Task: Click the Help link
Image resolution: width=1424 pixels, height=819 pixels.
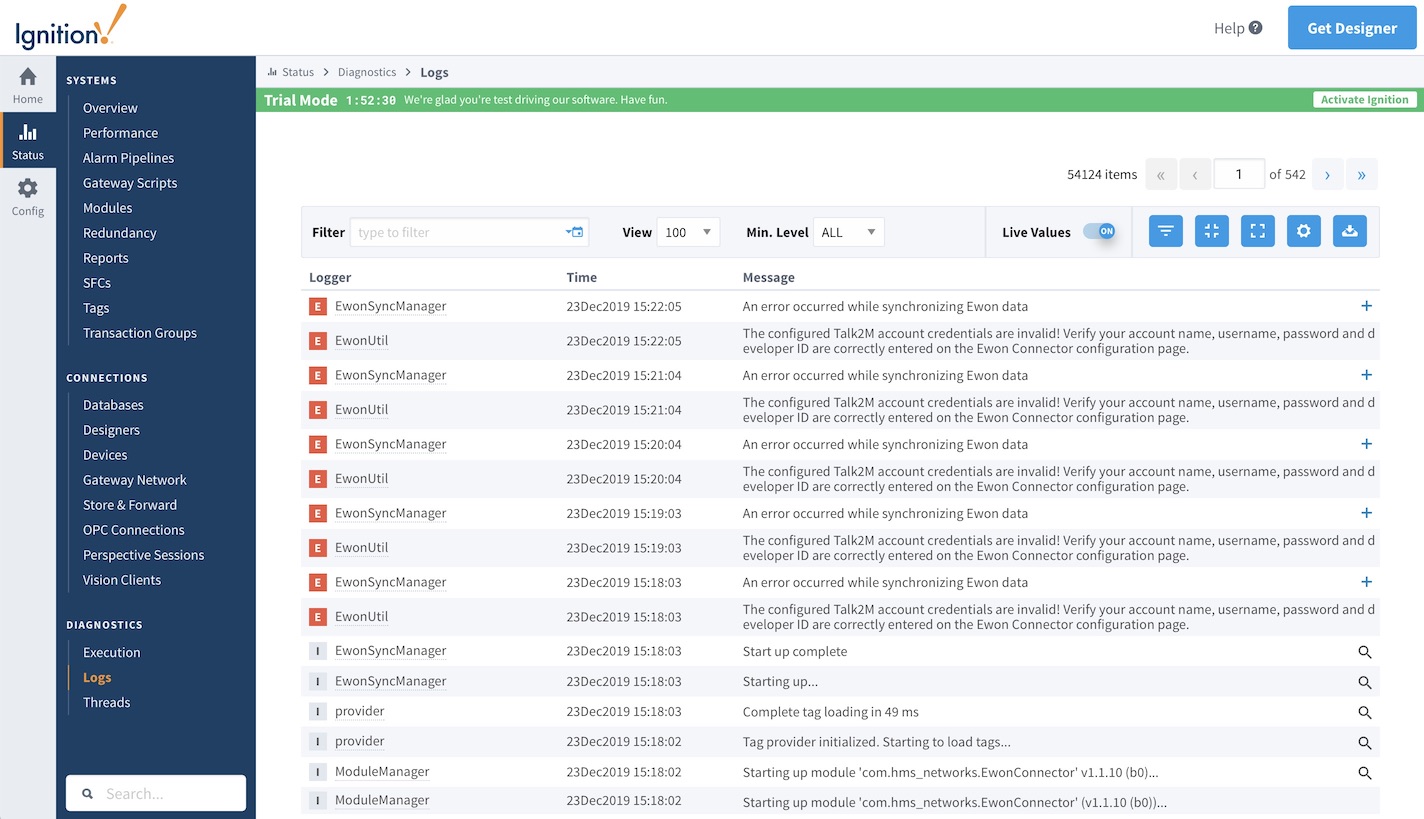Action: pyautogui.click(x=1229, y=28)
